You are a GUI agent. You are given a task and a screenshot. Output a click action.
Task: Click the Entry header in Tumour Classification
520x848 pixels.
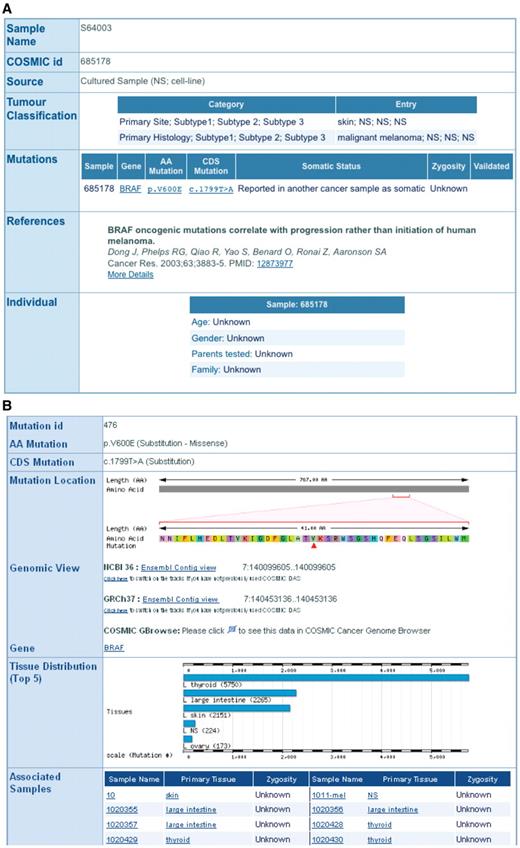coord(406,104)
